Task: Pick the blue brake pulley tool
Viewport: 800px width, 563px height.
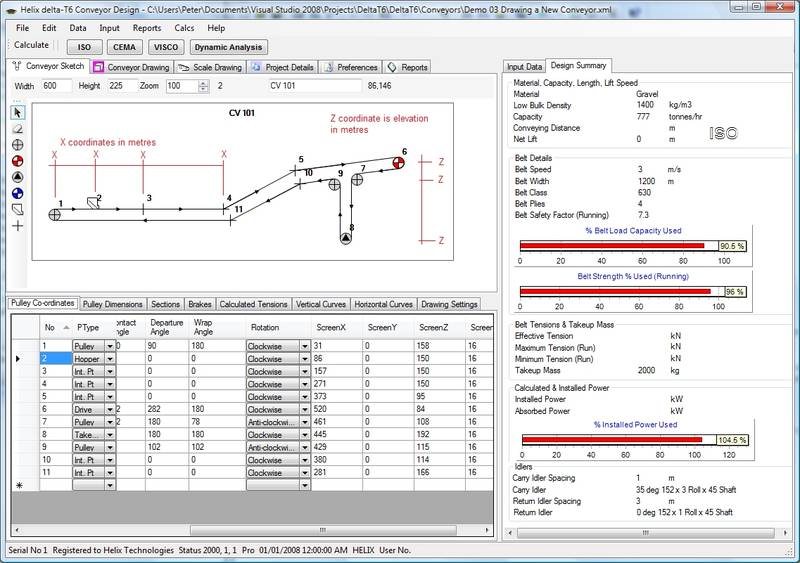Action: 18,193
